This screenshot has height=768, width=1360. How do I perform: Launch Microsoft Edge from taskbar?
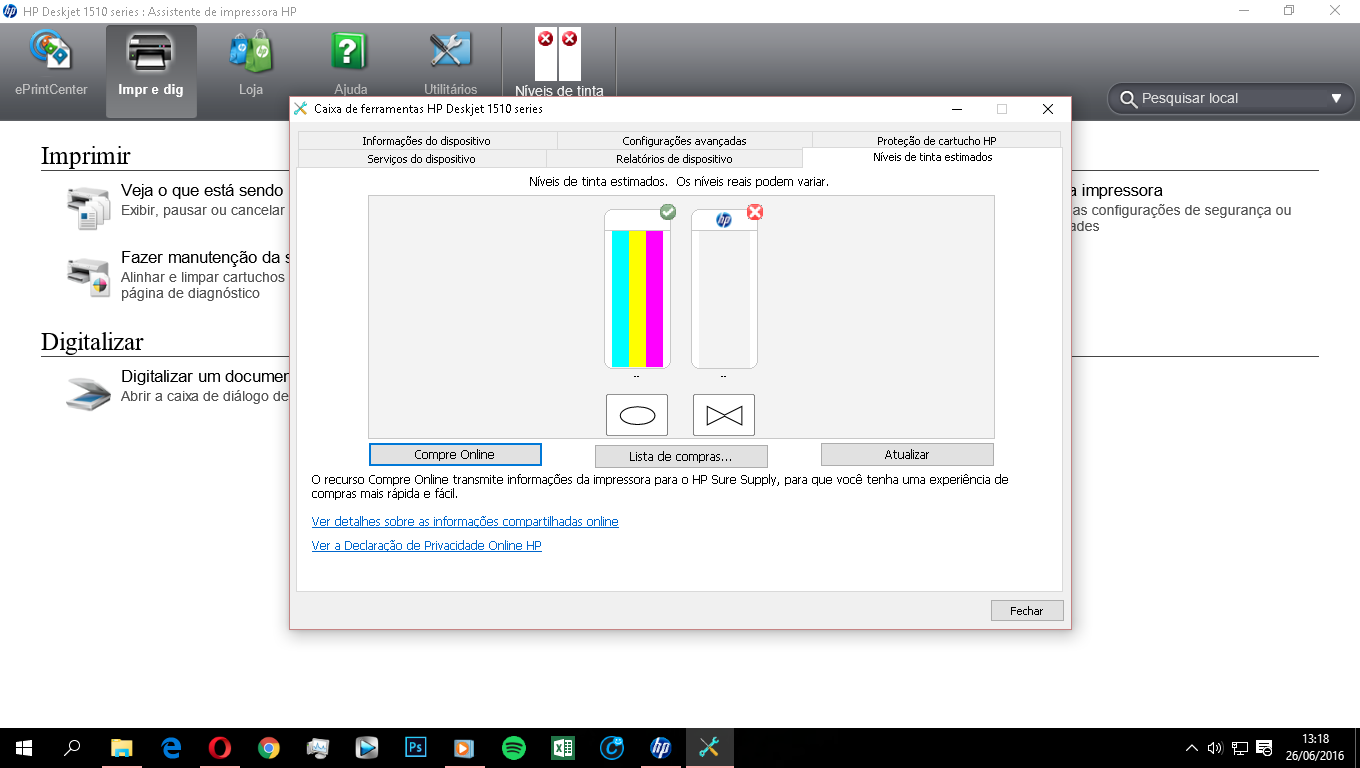[x=170, y=747]
